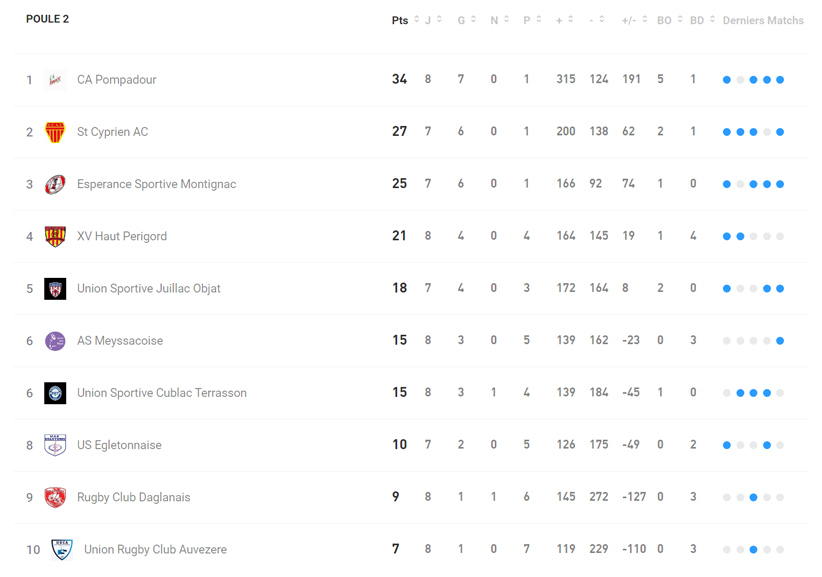Click the CA Pompadour club logo
Viewport: 822px width, 577px height.
click(55, 80)
